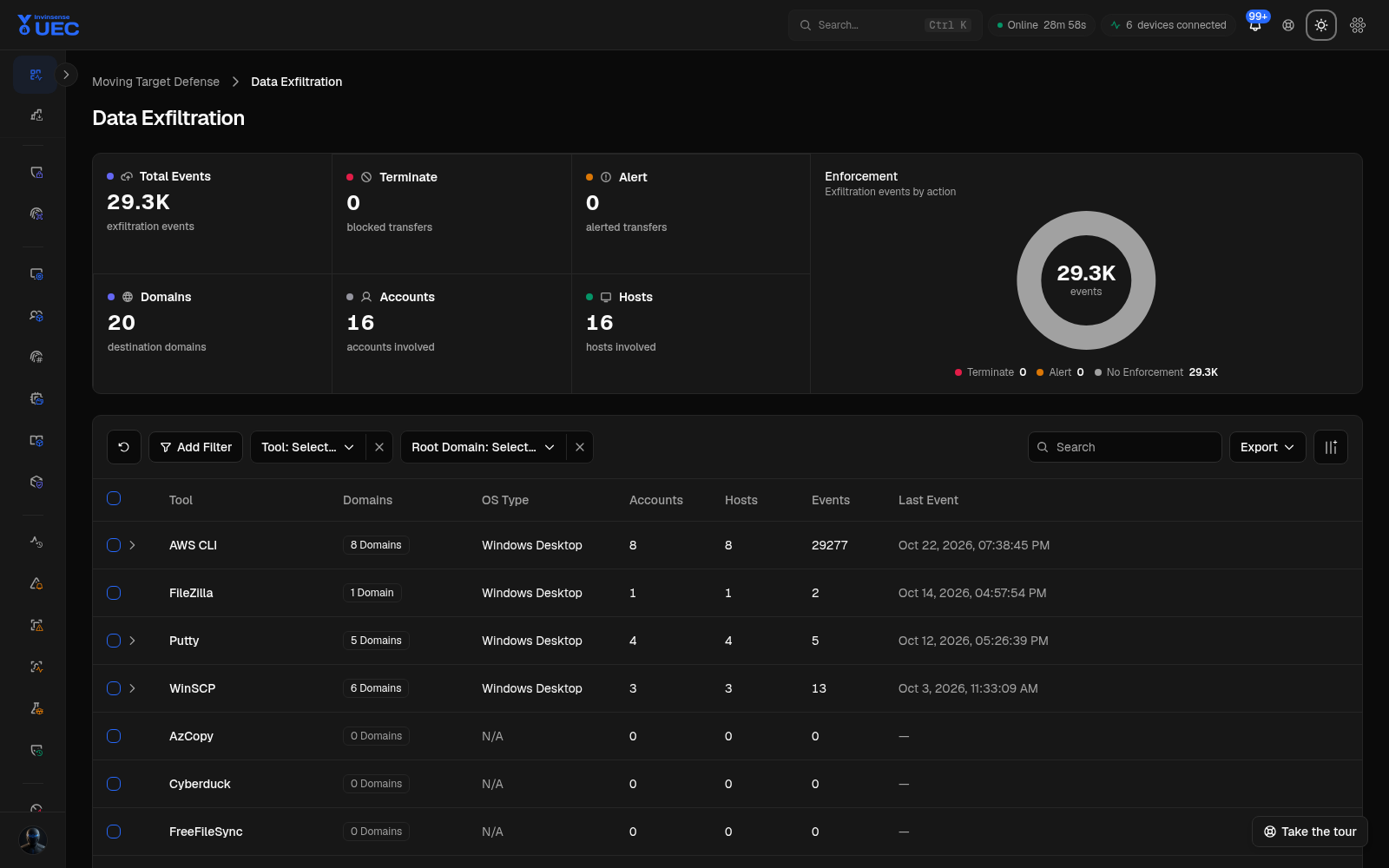Check the Putty row checkbox

tap(114, 641)
